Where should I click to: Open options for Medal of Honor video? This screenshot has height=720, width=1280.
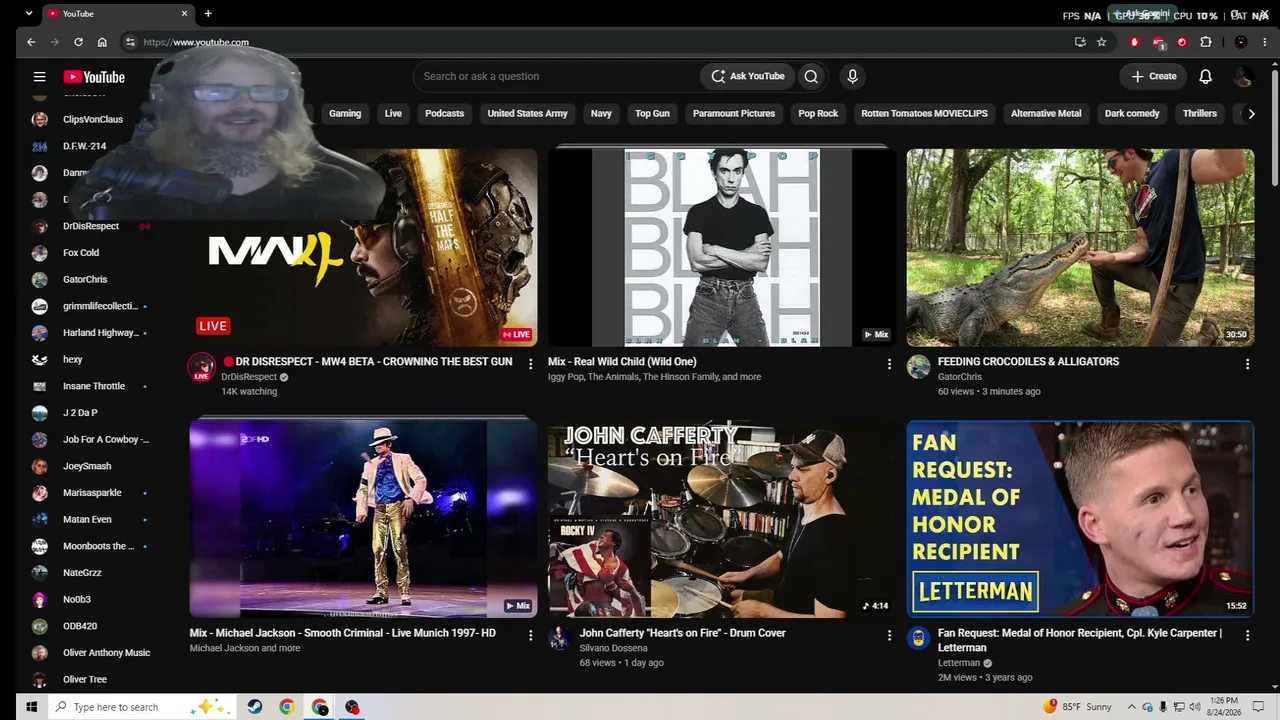tap(1247, 635)
